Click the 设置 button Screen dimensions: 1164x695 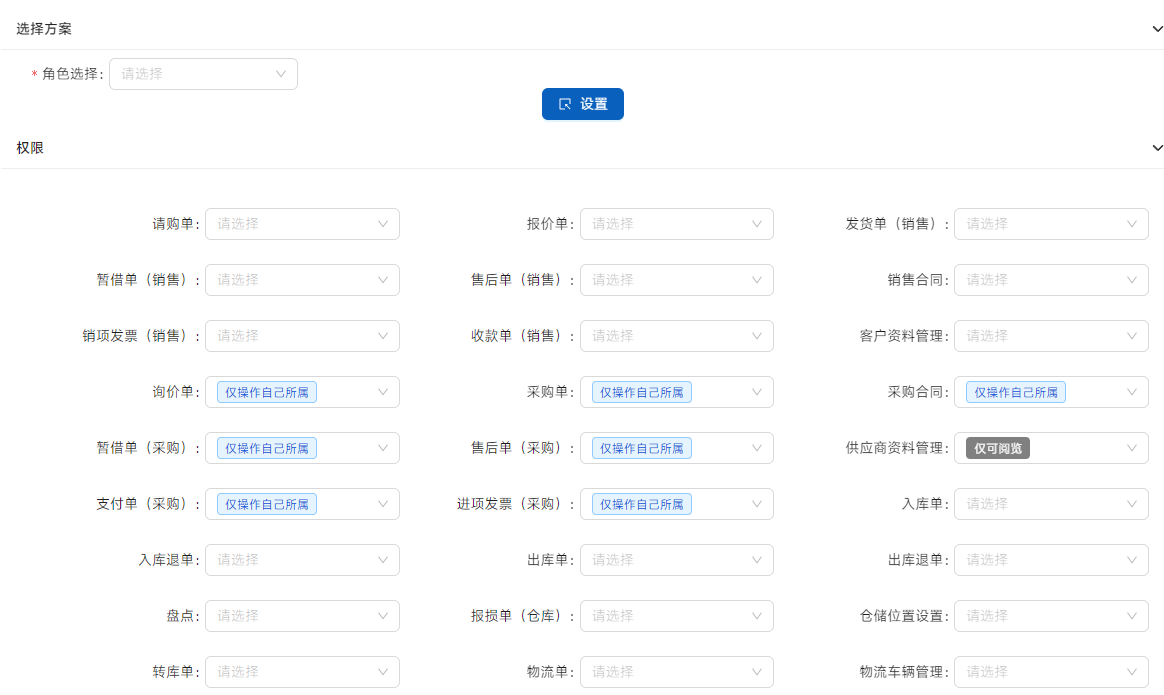[x=582, y=104]
